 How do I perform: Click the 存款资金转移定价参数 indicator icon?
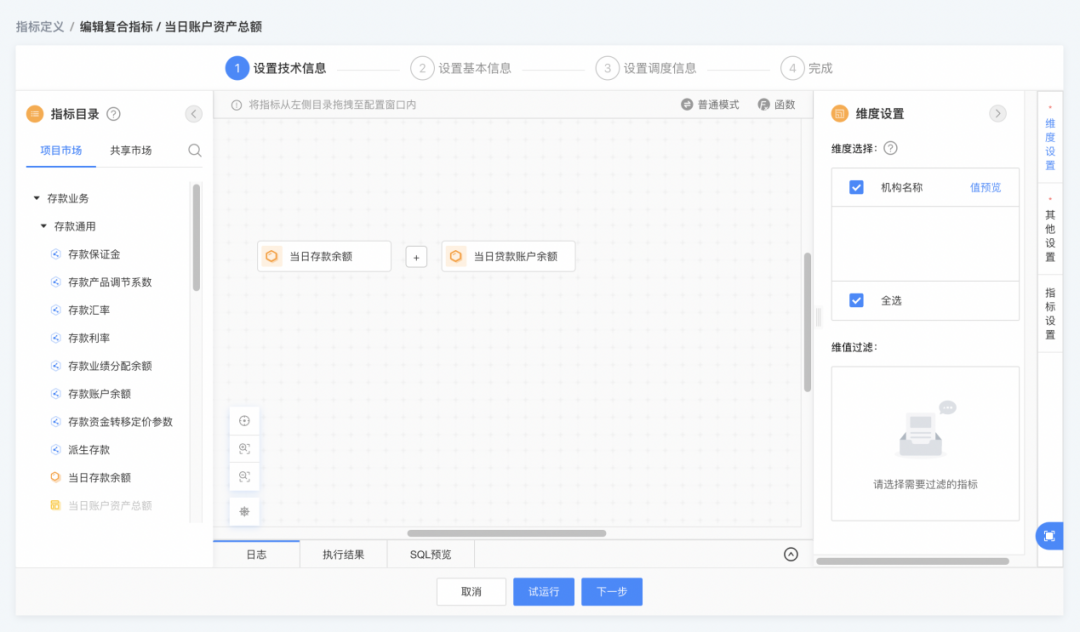point(56,421)
